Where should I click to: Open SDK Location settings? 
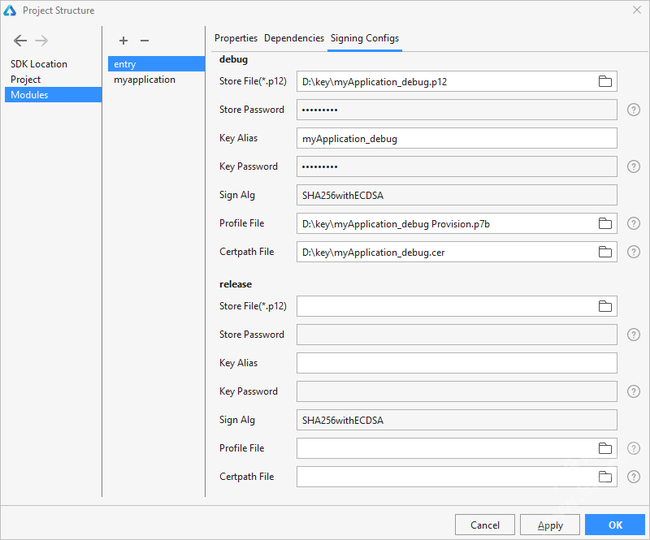(39, 64)
